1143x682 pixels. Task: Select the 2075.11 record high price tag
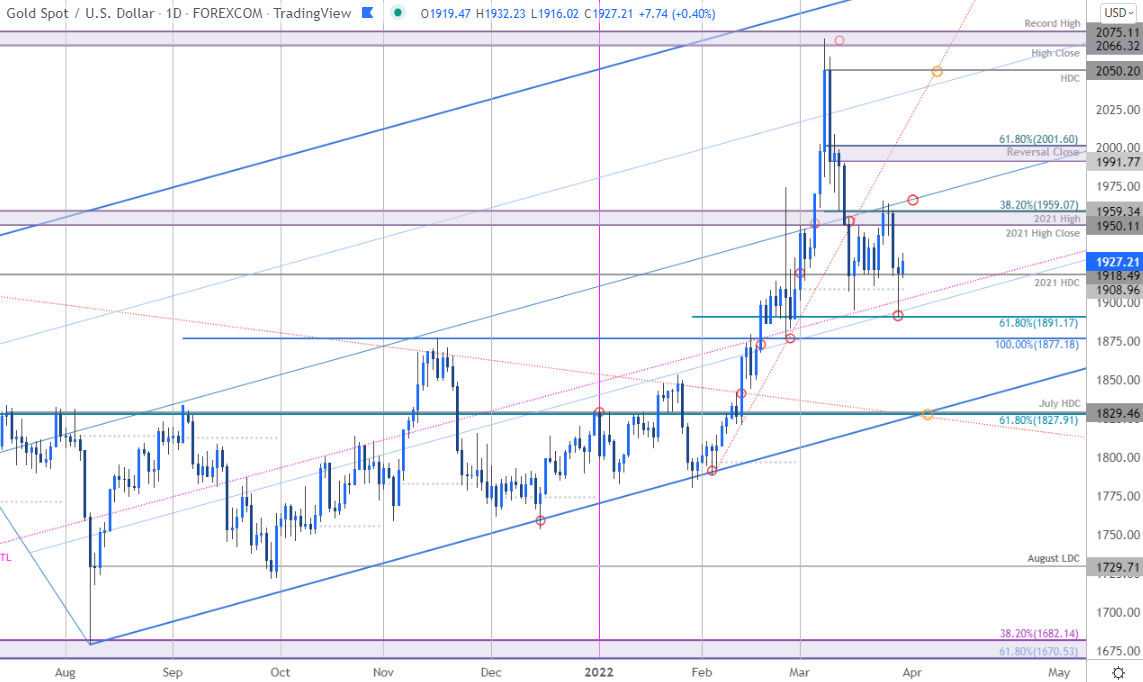(1114, 32)
